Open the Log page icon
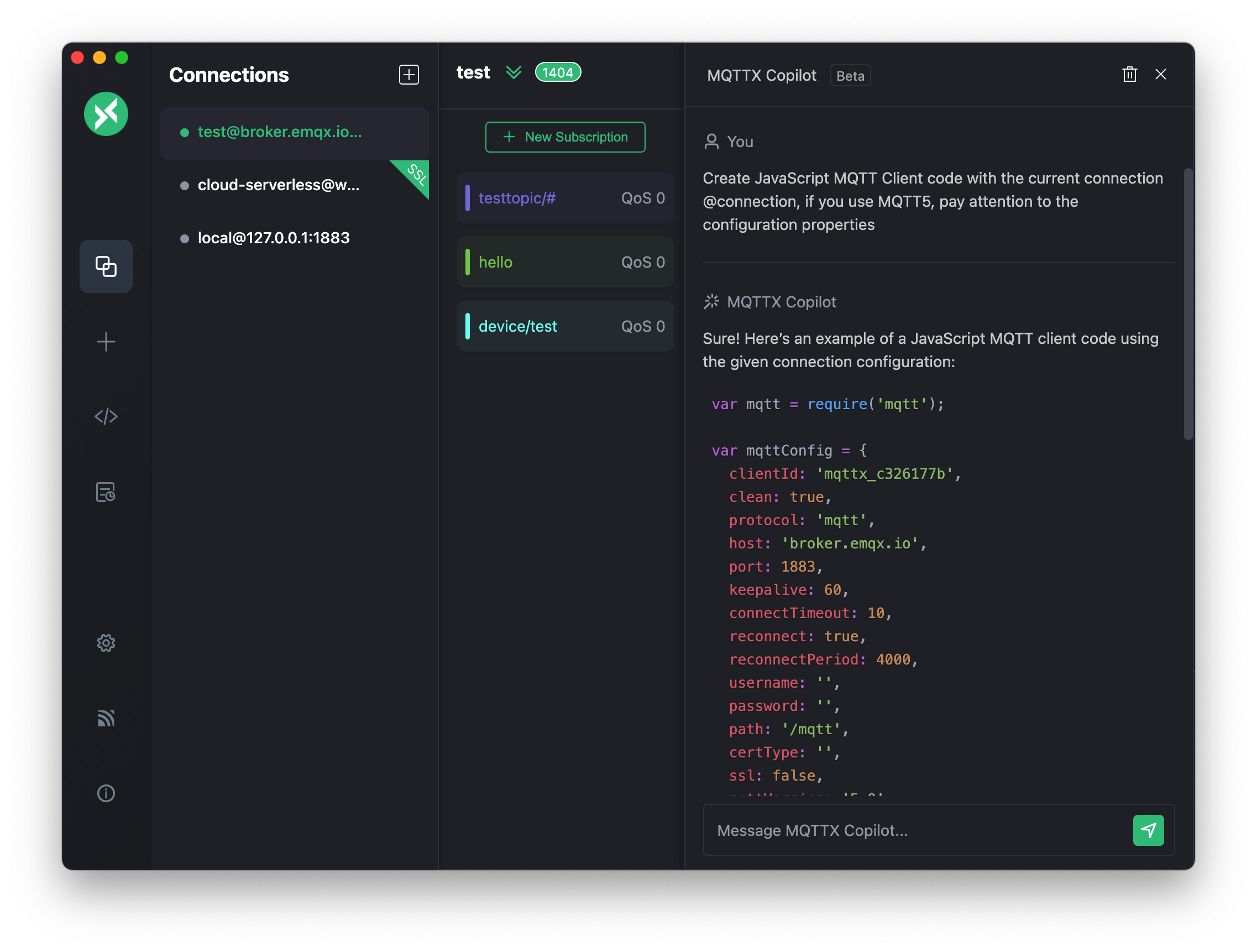Viewport: 1257px width, 952px height. coord(106,492)
